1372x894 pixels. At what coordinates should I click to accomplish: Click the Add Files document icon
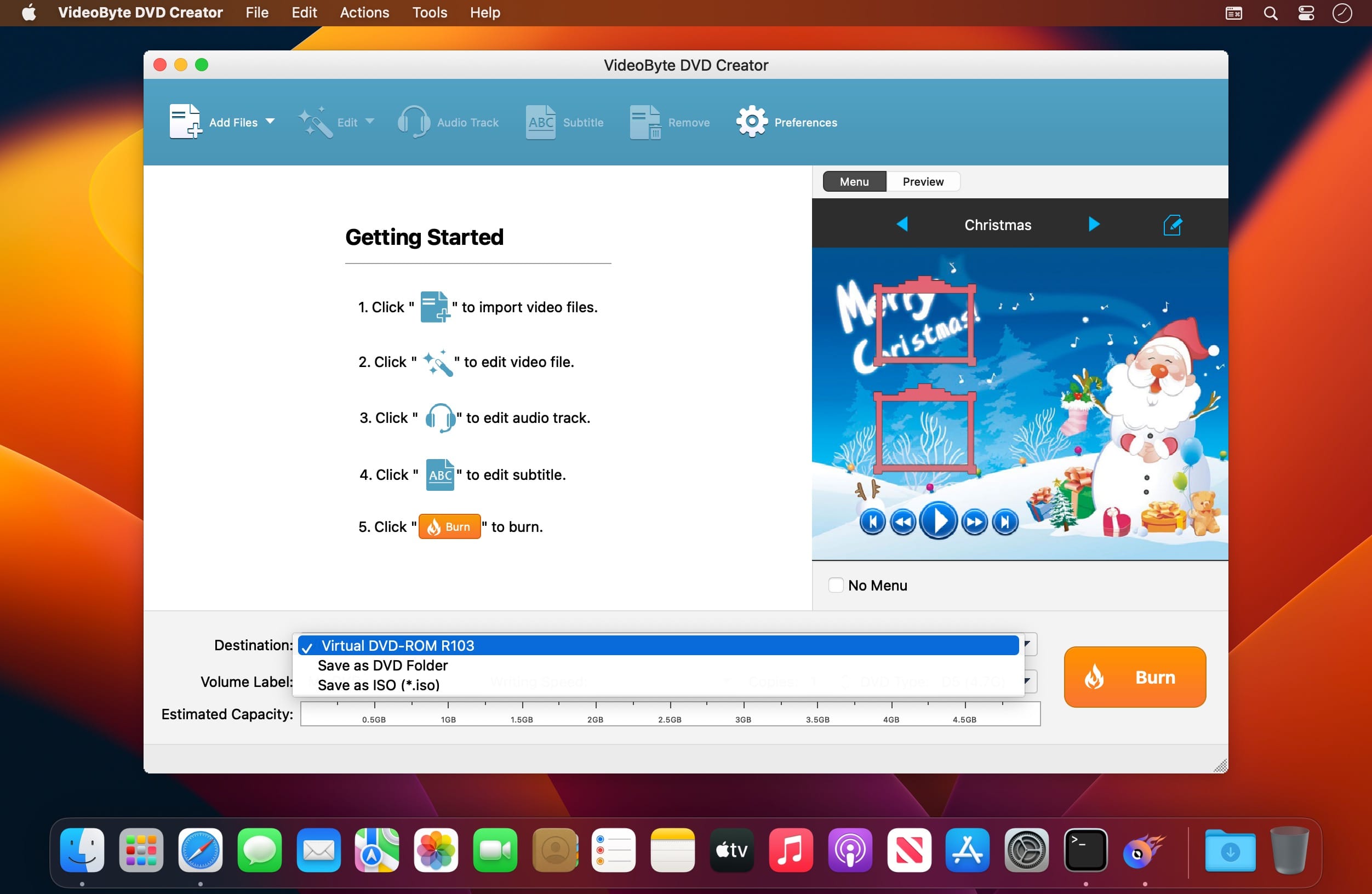pos(185,122)
